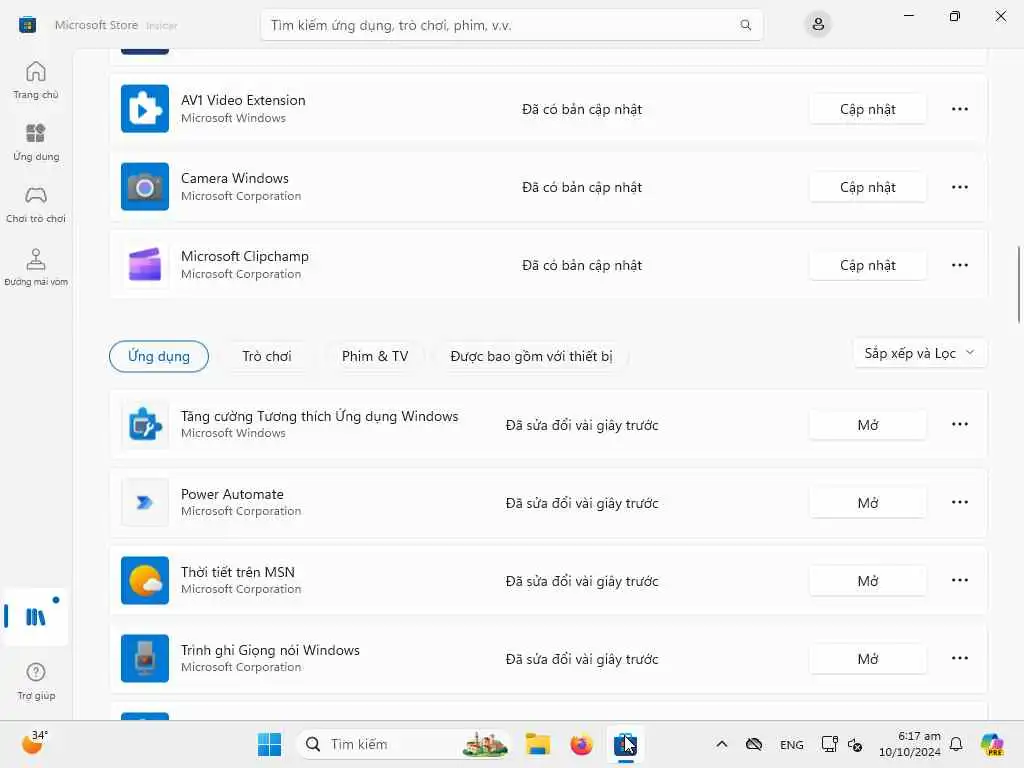Click the Camera Windows title
Image resolution: width=1024 pixels, height=768 pixels.
pos(234,178)
